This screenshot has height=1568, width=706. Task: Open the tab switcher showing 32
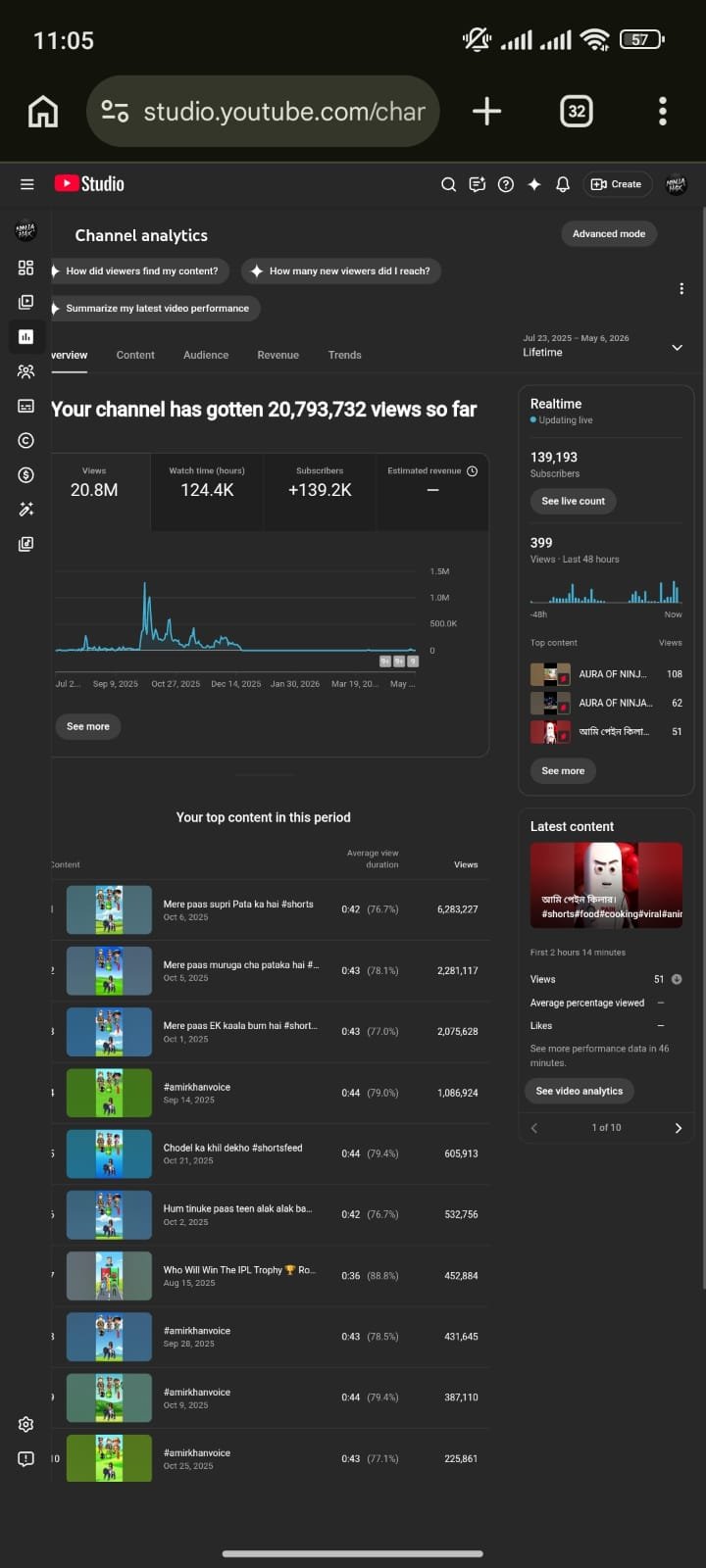click(577, 112)
